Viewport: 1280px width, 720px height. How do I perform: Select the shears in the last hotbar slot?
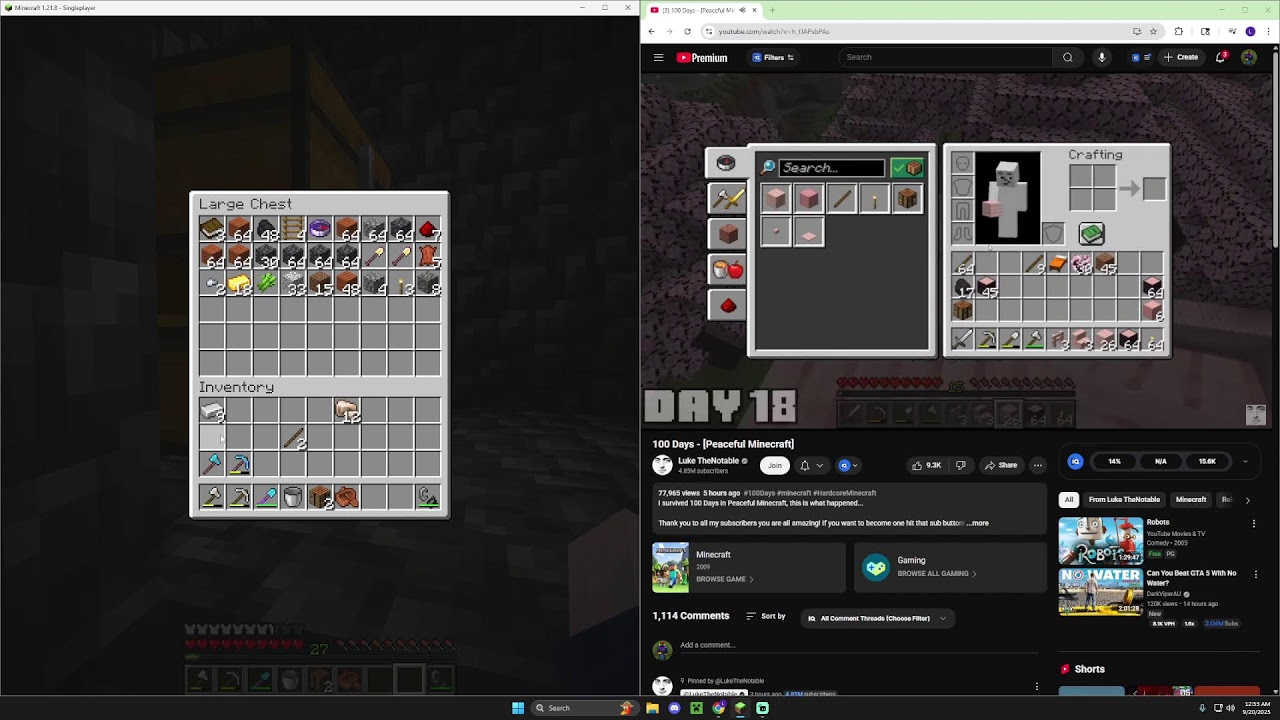click(x=427, y=497)
